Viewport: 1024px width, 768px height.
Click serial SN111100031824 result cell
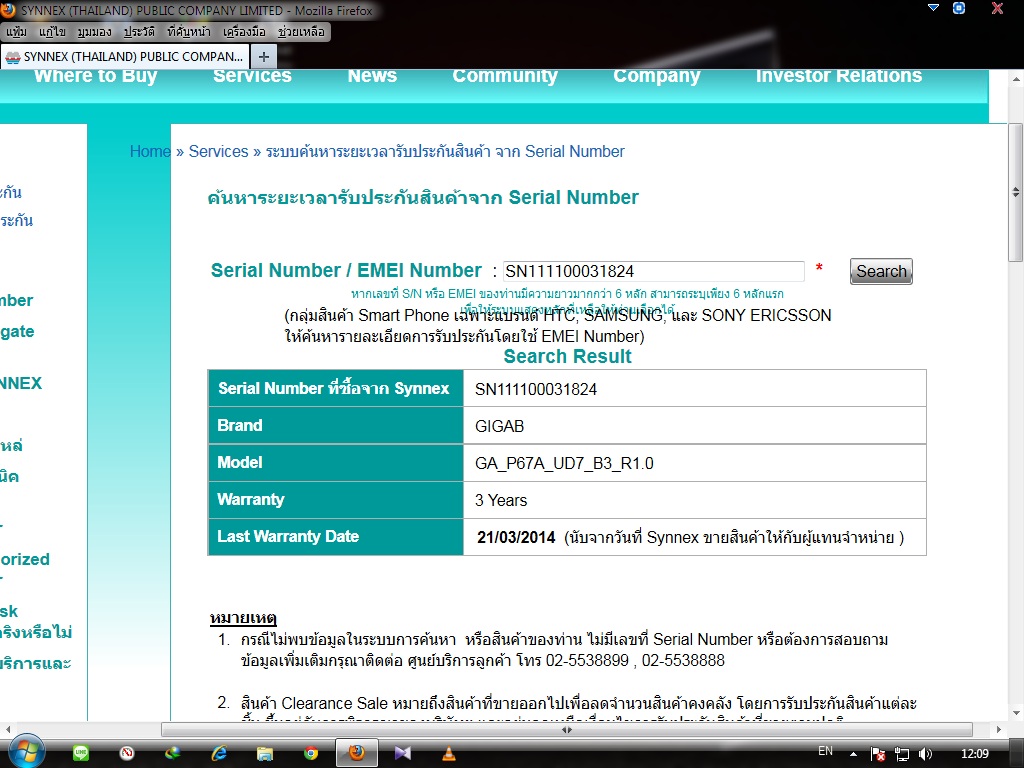pyautogui.click(x=694, y=389)
